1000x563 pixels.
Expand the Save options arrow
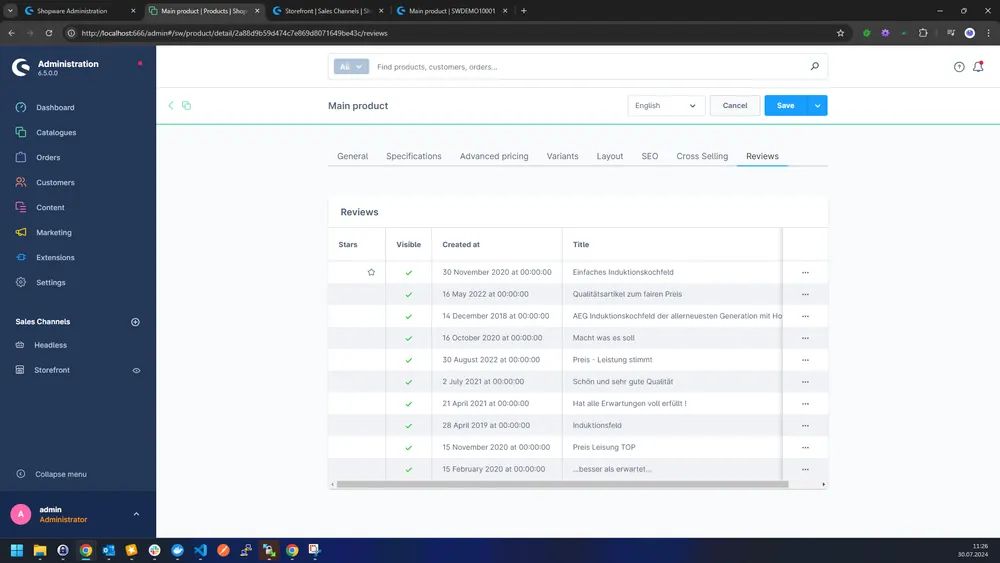pos(818,106)
